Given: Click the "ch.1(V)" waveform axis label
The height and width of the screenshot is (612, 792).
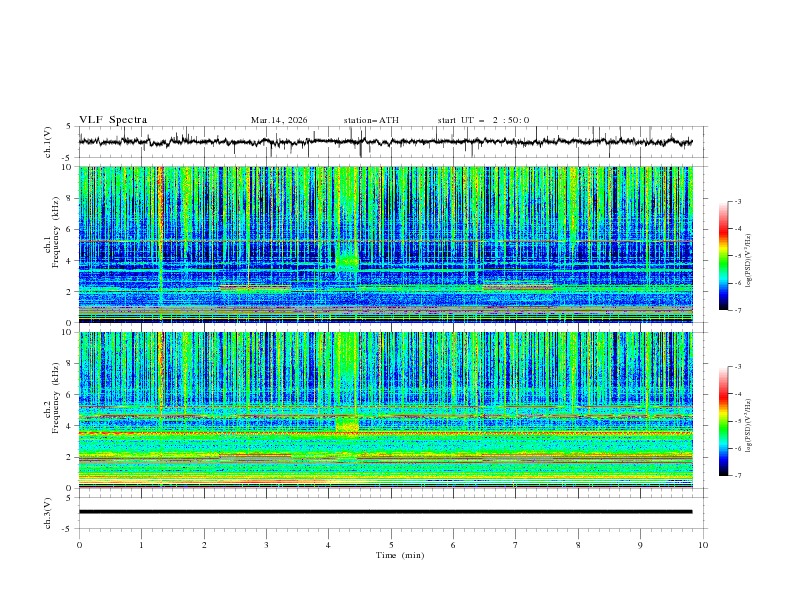Looking at the screenshot, I should click(x=48, y=142).
